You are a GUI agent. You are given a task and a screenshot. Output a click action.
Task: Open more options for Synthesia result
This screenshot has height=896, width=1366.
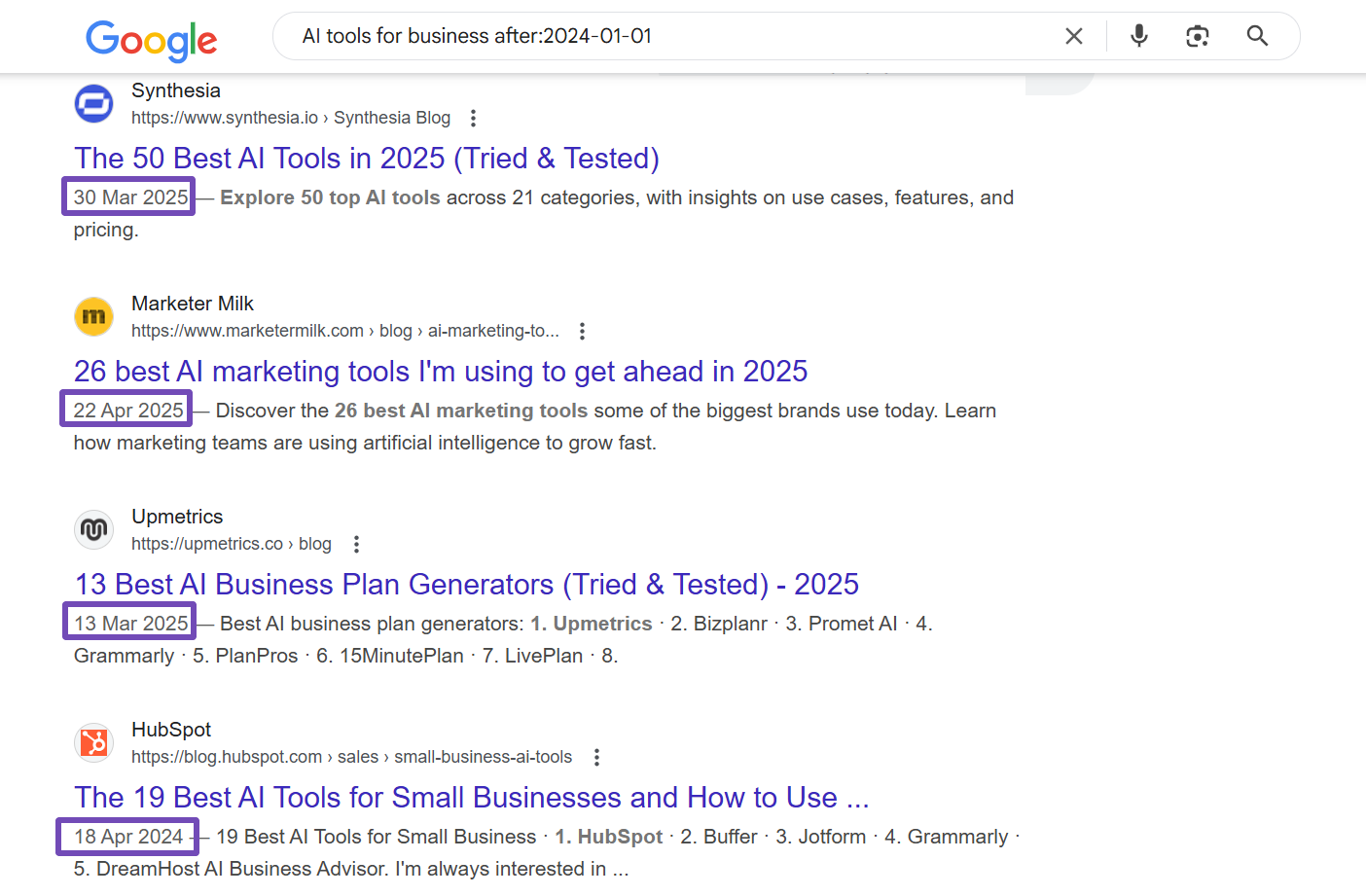[473, 118]
